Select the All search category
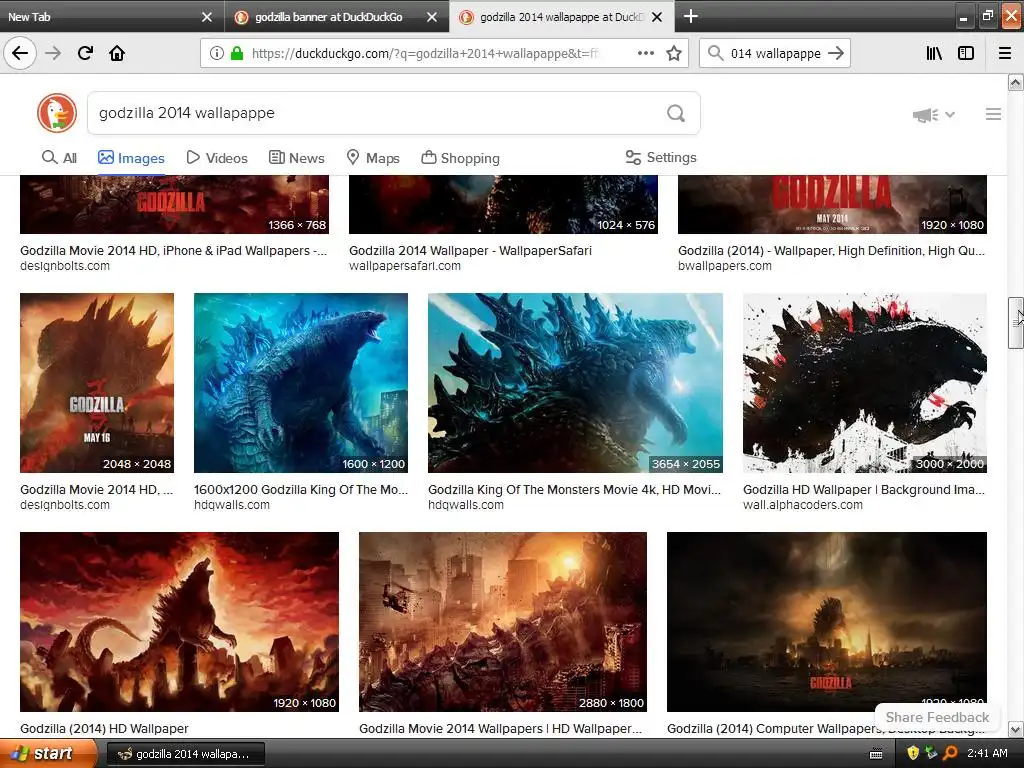 [x=59, y=157]
